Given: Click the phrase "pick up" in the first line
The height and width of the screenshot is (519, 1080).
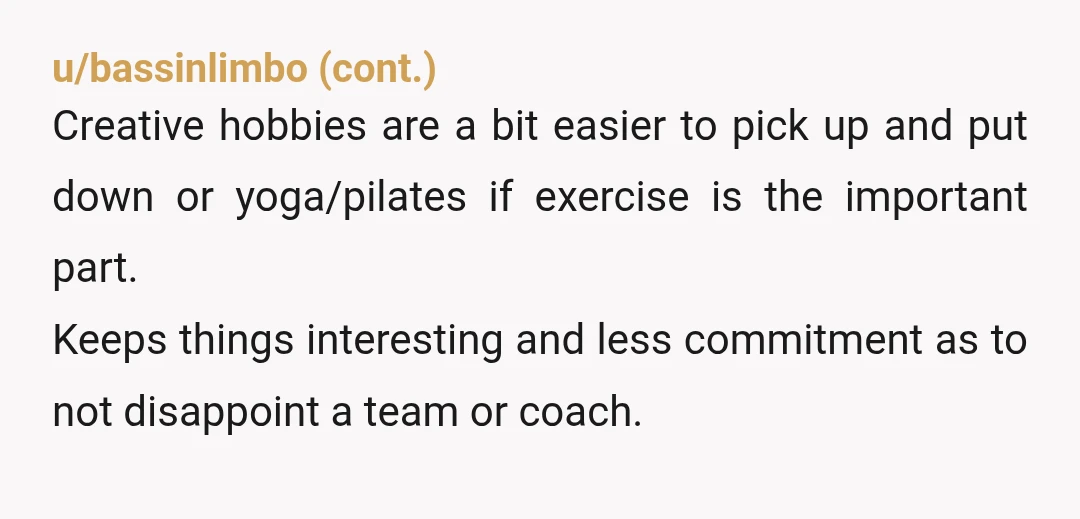Looking at the screenshot, I should click(x=800, y=129).
